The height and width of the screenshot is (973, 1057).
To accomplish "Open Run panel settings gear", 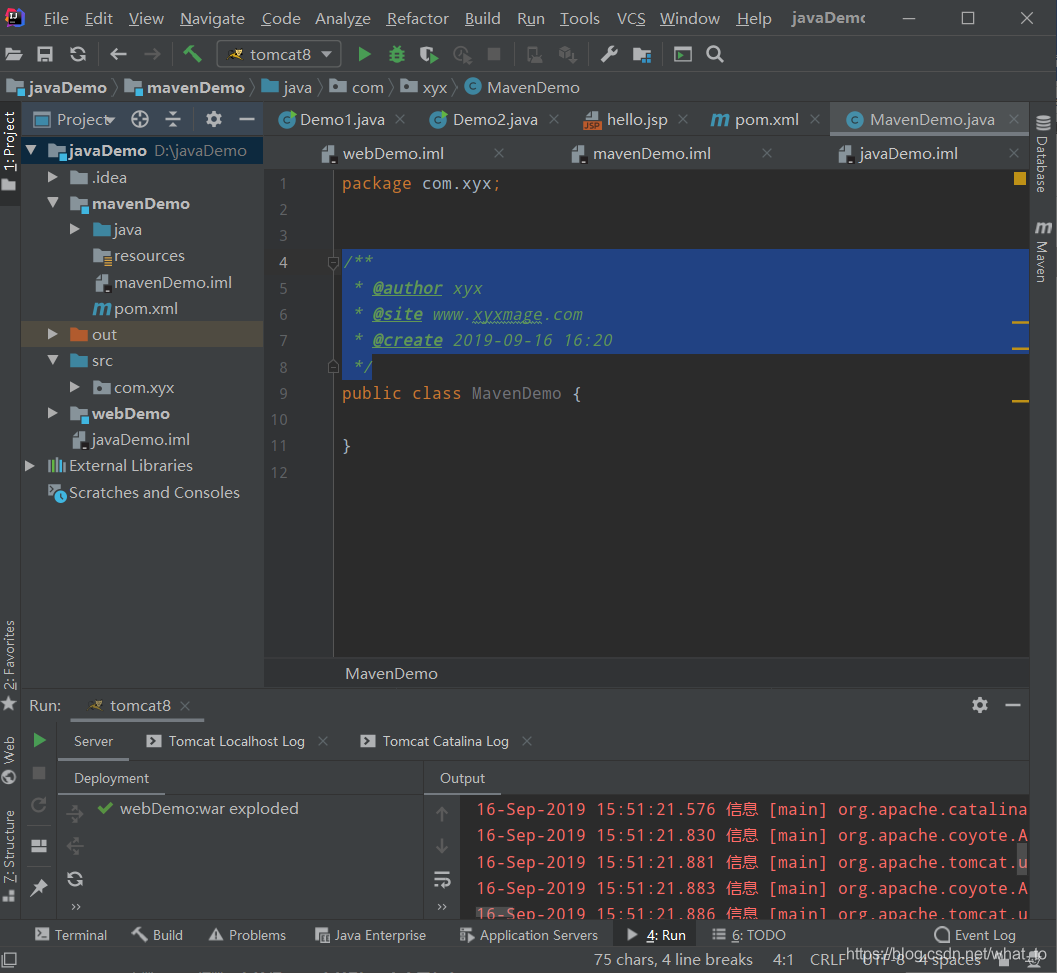I will coord(980,705).
